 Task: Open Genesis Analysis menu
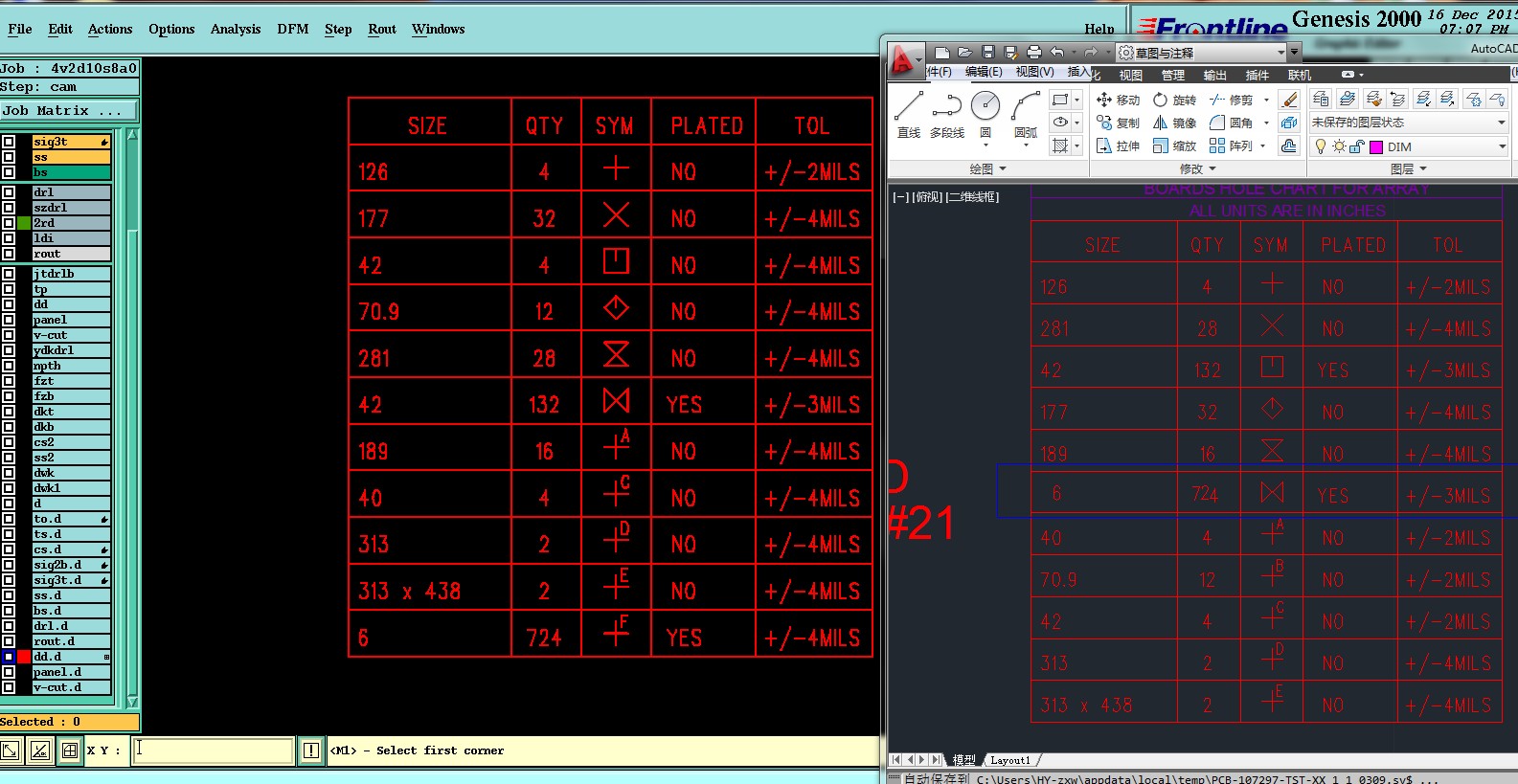tap(236, 29)
